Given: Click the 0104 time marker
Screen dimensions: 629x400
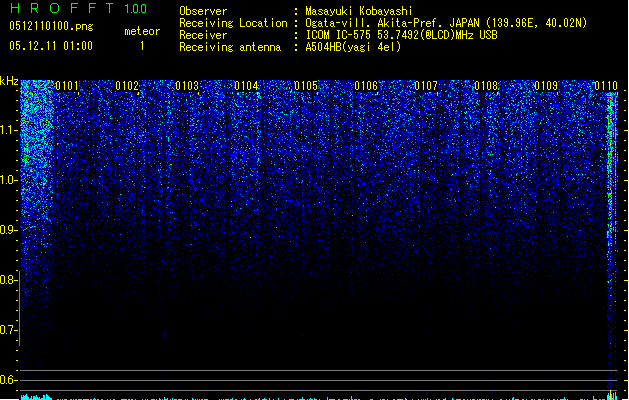Looking at the screenshot, I should coord(246,86).
